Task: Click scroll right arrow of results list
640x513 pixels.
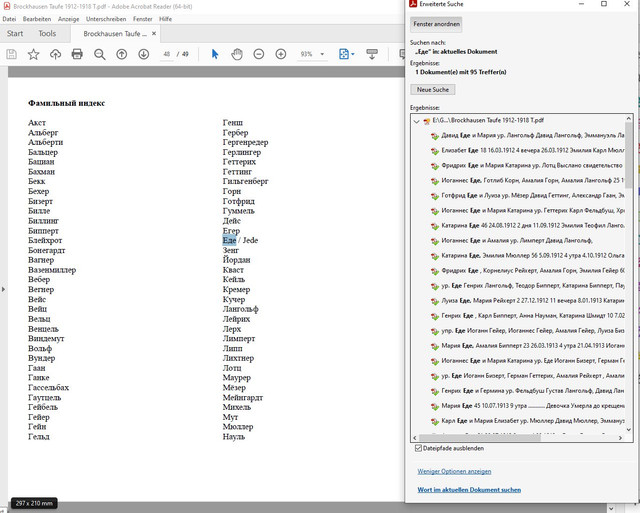Action: [x=620, y=437]
